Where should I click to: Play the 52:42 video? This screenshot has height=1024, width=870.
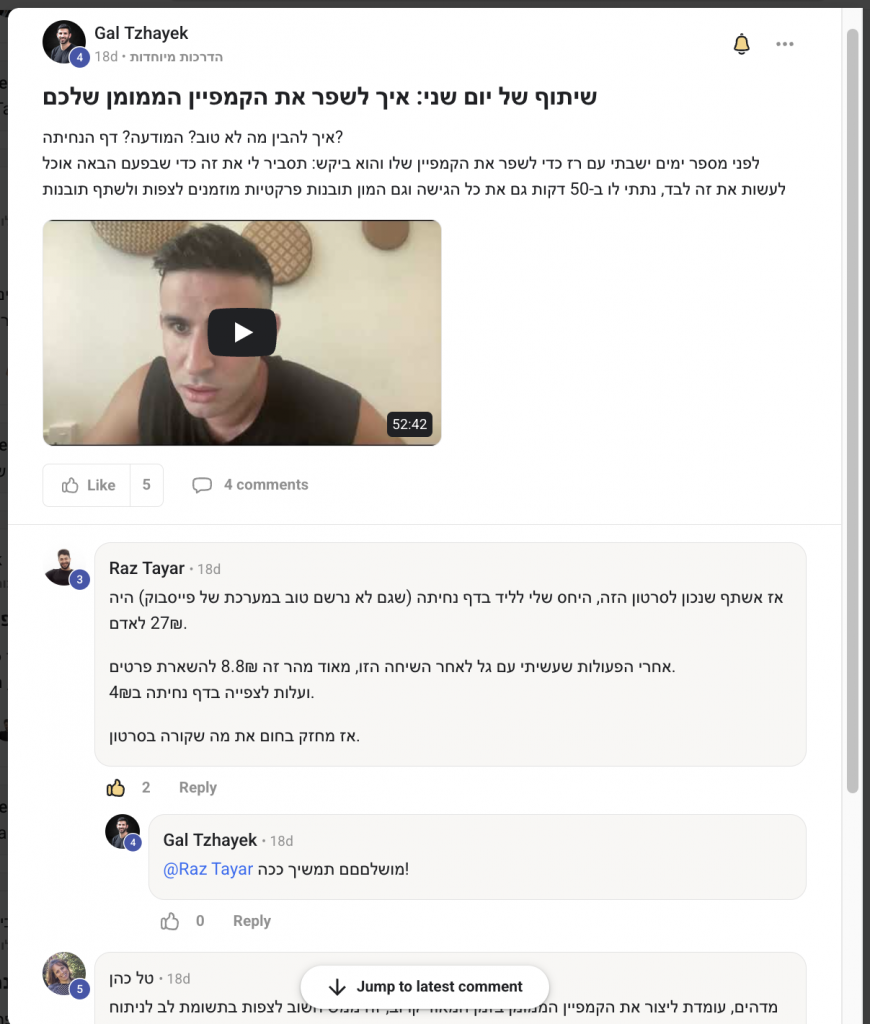tap(242, 332)
